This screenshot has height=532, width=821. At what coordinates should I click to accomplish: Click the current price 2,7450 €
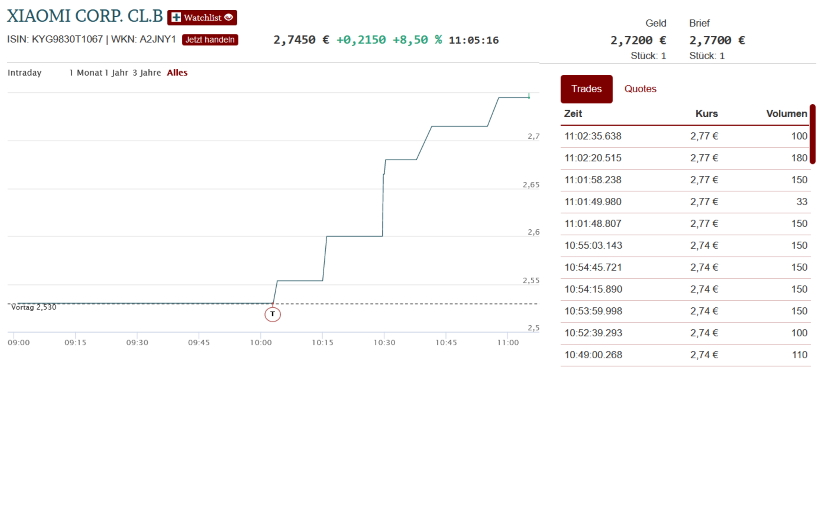301,40
